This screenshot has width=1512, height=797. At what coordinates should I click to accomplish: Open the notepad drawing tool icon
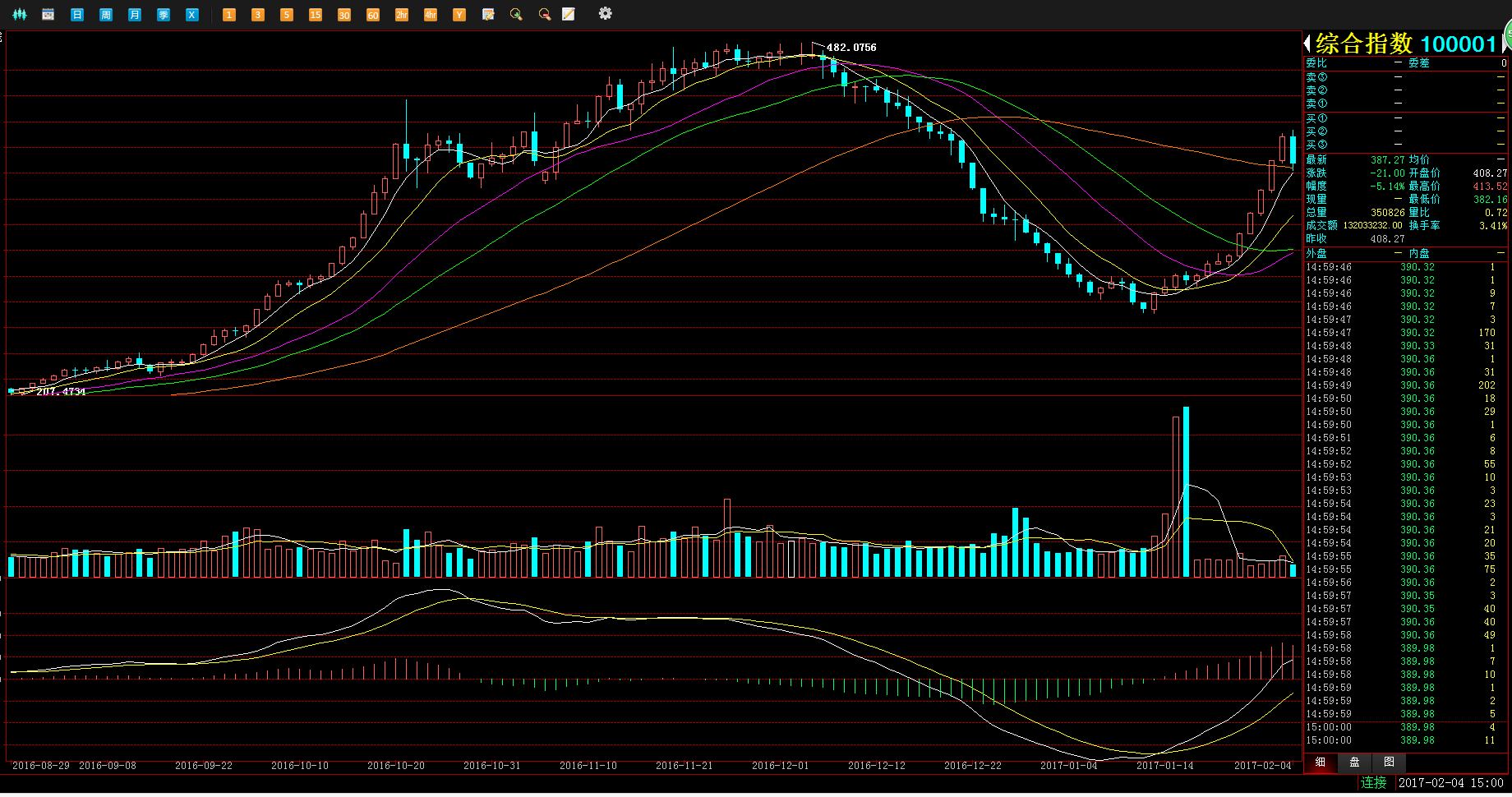pos(569,14)
